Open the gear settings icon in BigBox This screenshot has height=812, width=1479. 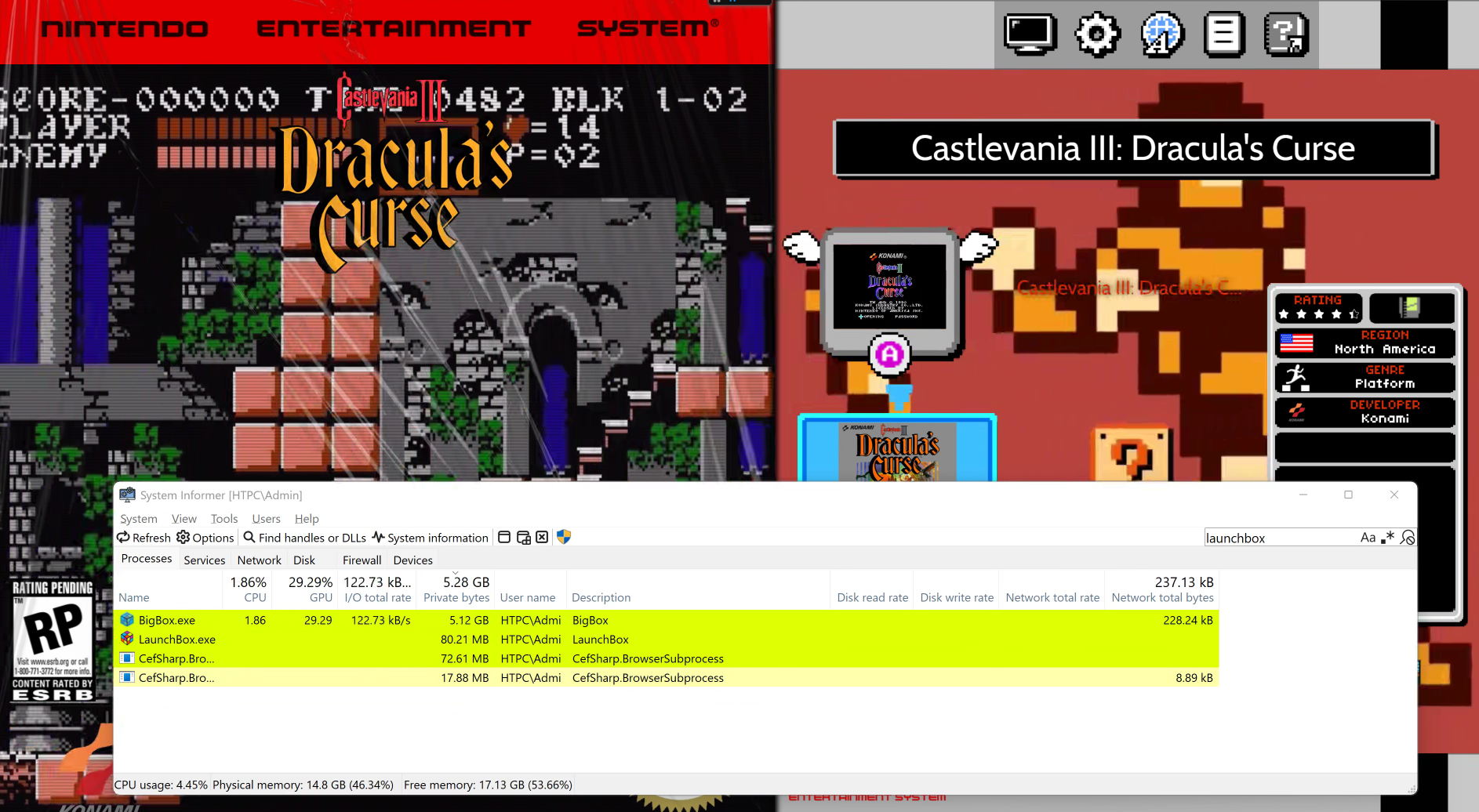click(1096, 34)
